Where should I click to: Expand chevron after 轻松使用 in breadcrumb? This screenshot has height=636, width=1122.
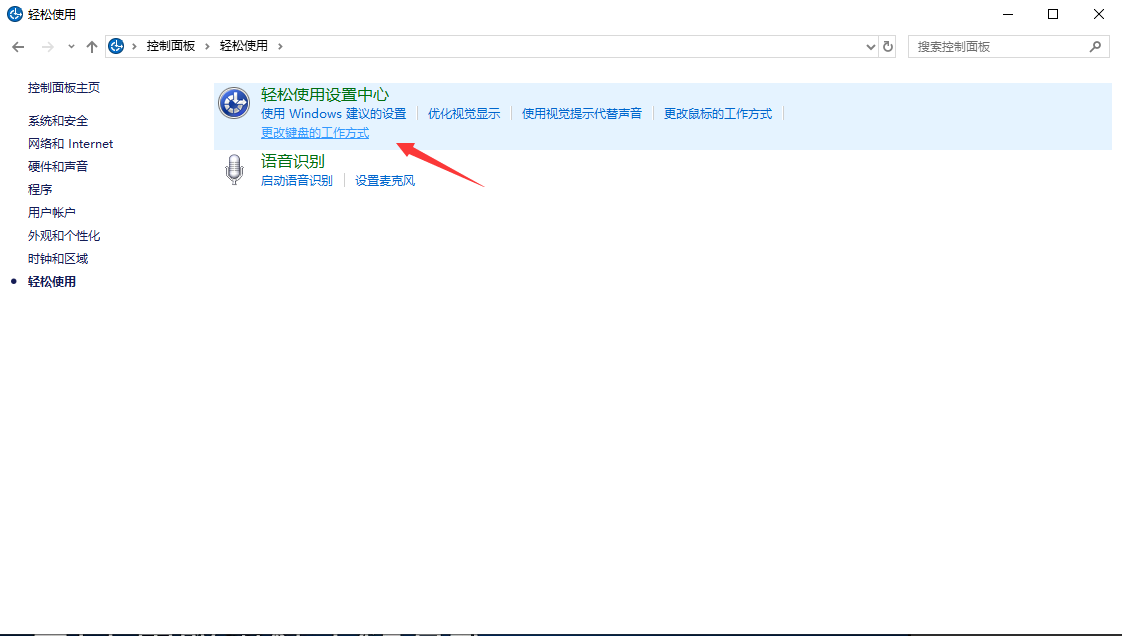click(280, 46)
